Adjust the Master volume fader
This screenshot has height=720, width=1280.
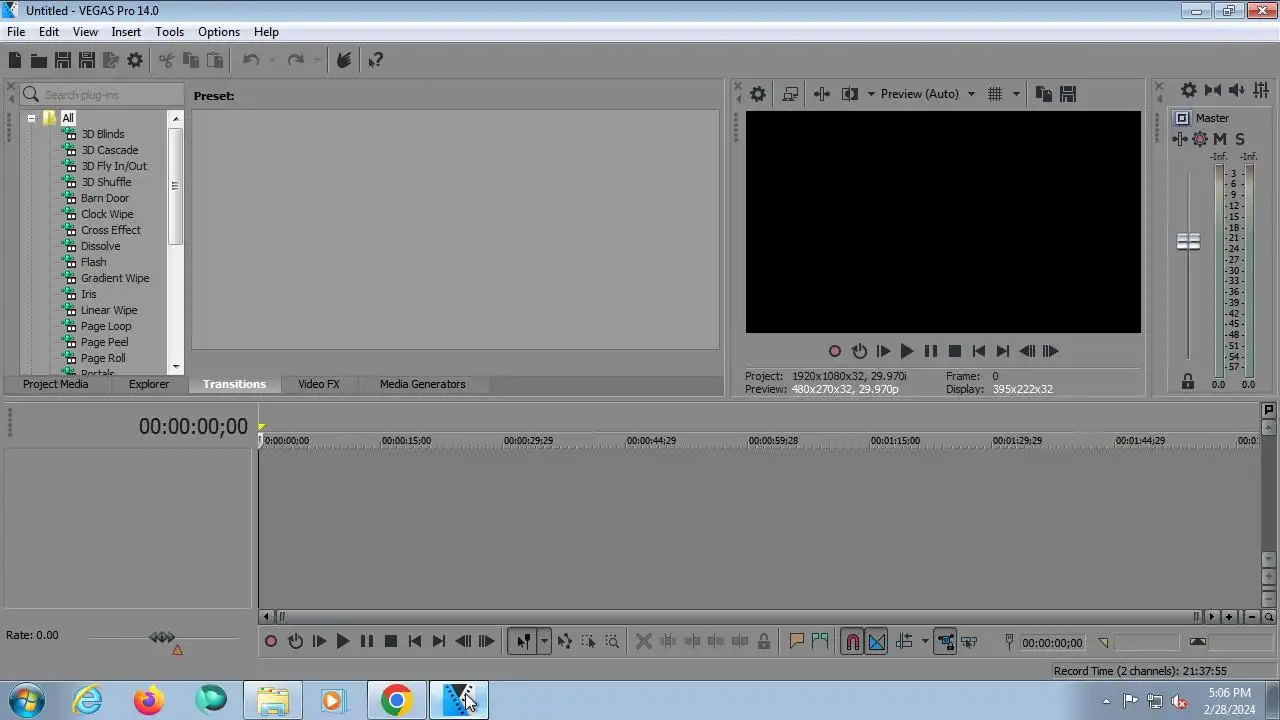(x=1188, y=242)
